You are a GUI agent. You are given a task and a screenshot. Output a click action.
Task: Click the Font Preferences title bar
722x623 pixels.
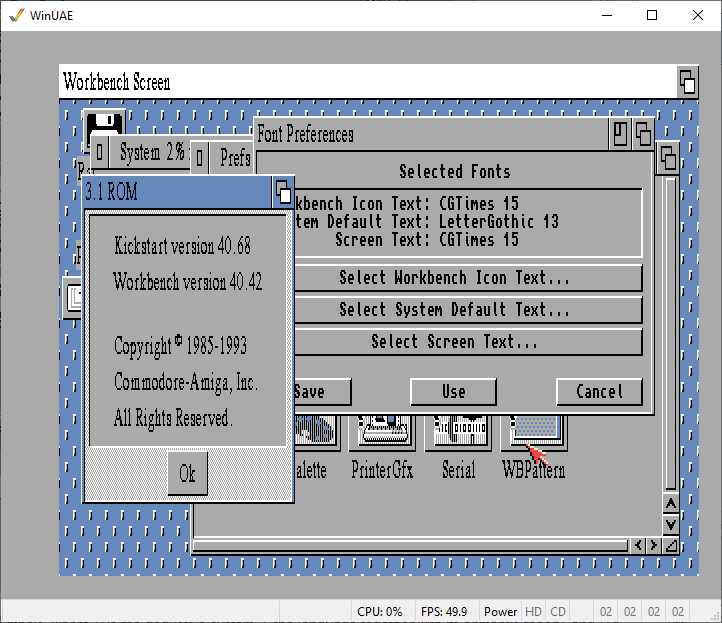coord(432,134)
